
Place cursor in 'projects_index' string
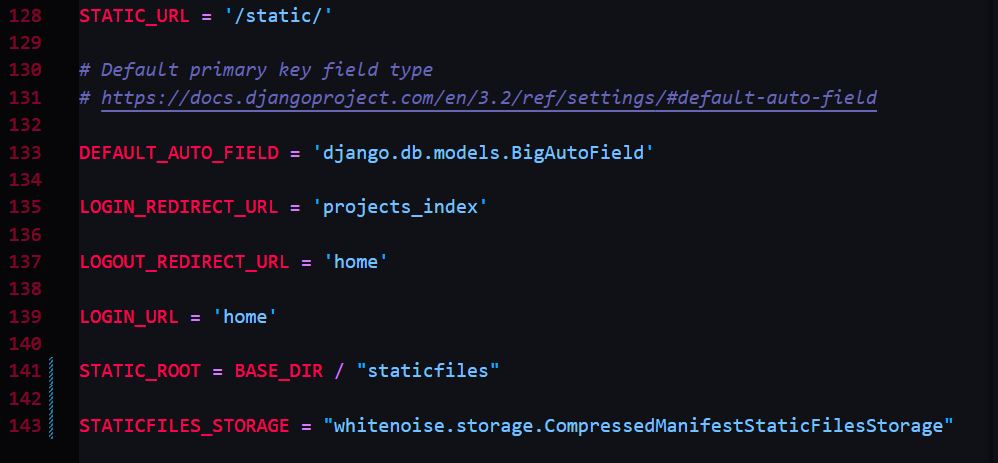400,208
